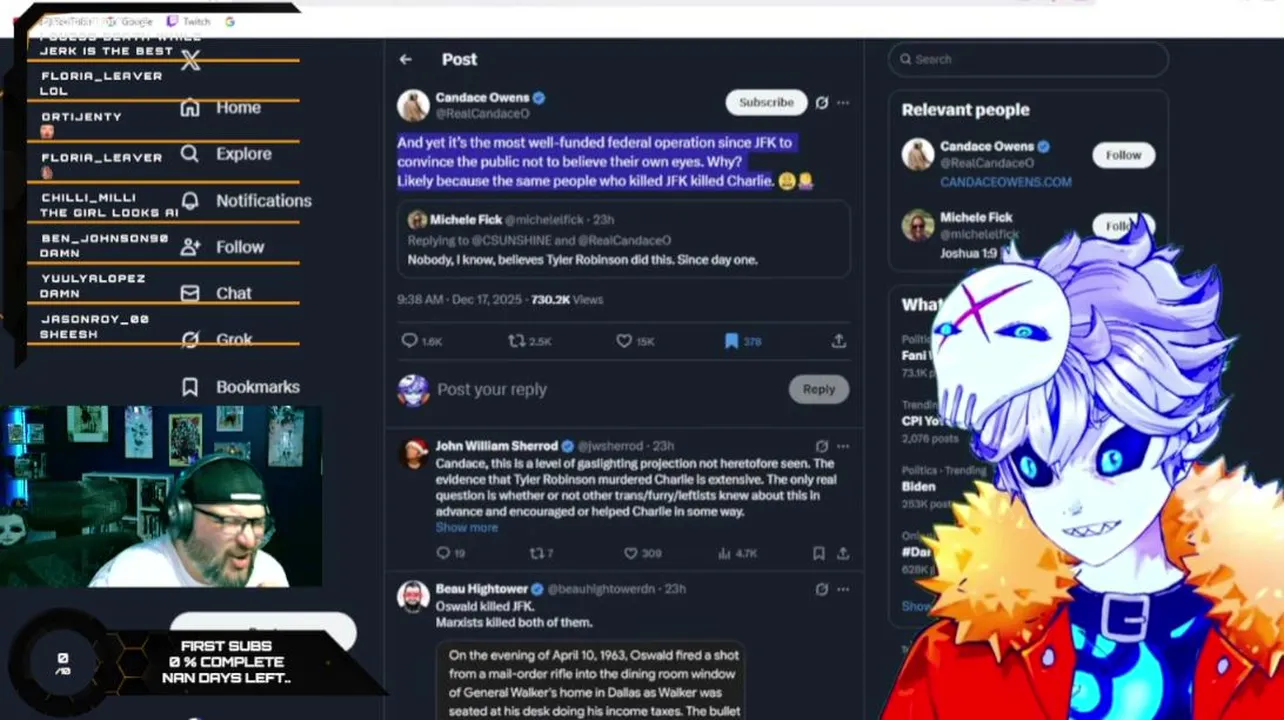The height and width of the screenshot is (720, 1284).
Task: Open Home in the X sidebar
Action: [220, 107]
